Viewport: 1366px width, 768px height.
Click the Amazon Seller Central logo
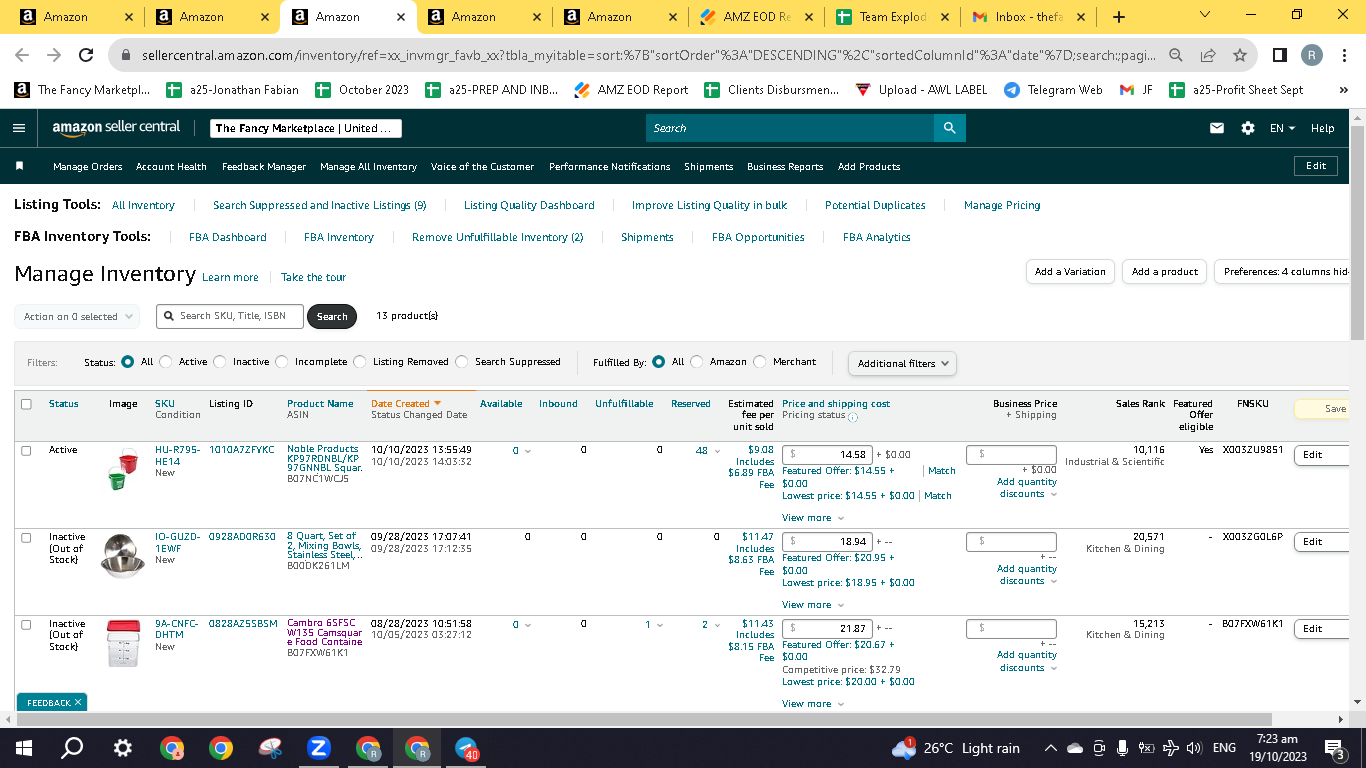(116, 128)
